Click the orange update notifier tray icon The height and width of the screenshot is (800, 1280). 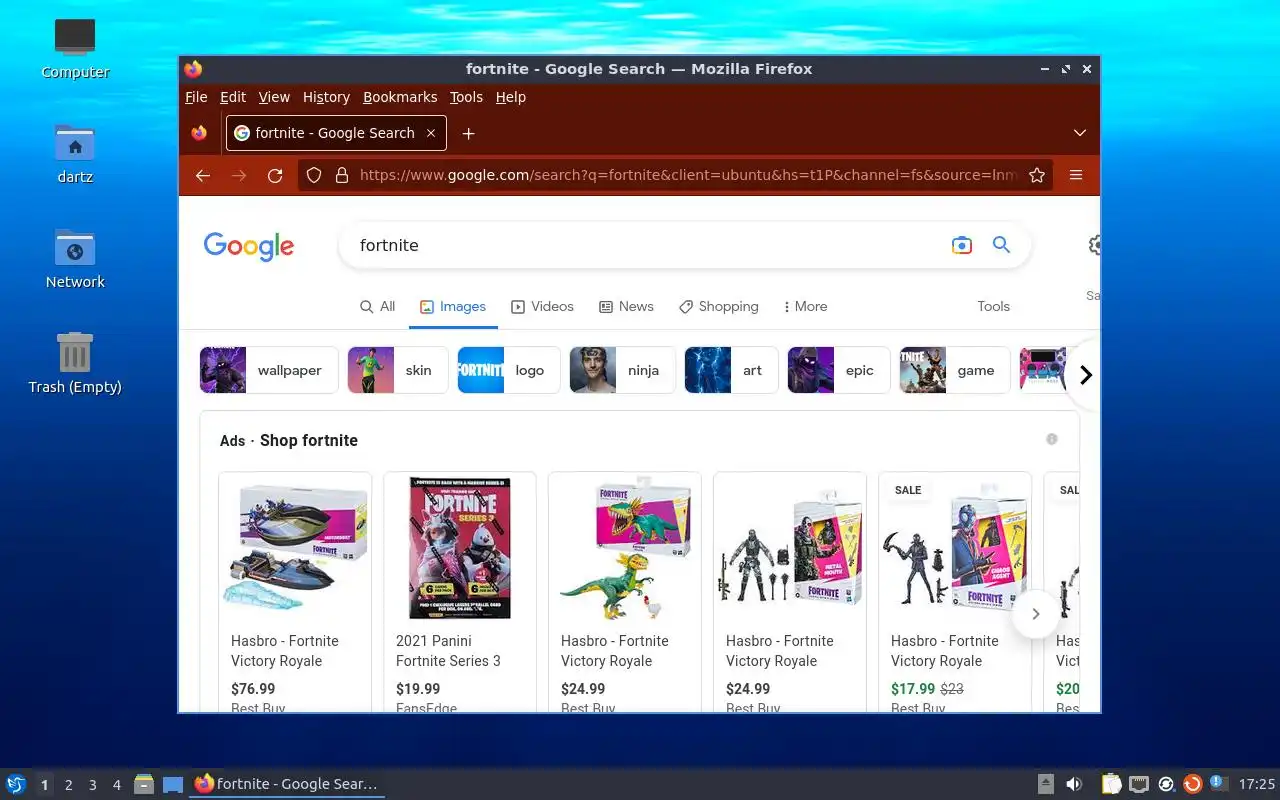pos(1192,784)
